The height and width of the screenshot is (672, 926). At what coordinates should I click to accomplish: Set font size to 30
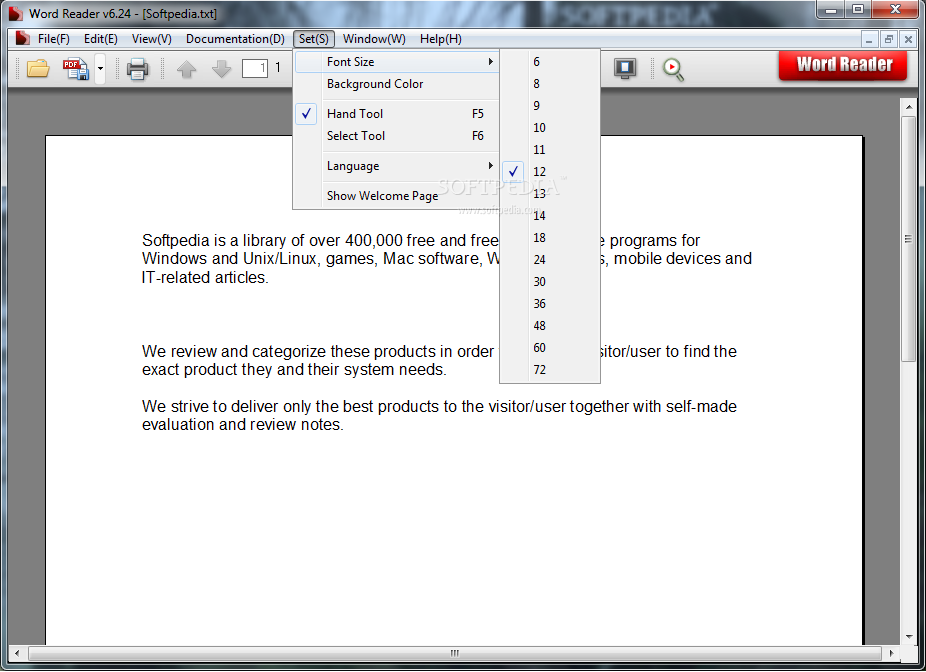550,282
